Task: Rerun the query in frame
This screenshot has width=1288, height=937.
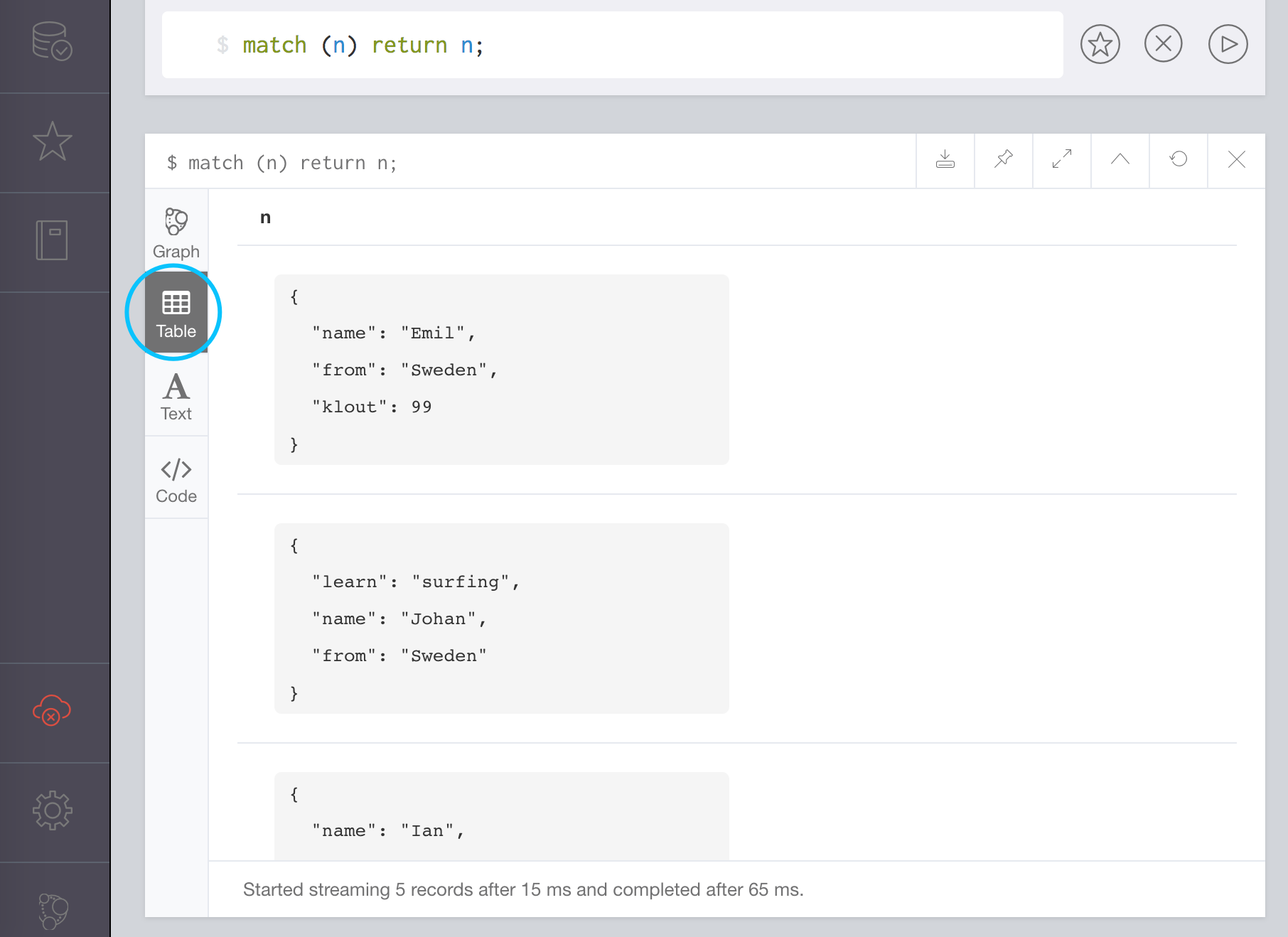Action: (x=1179, y=160)
